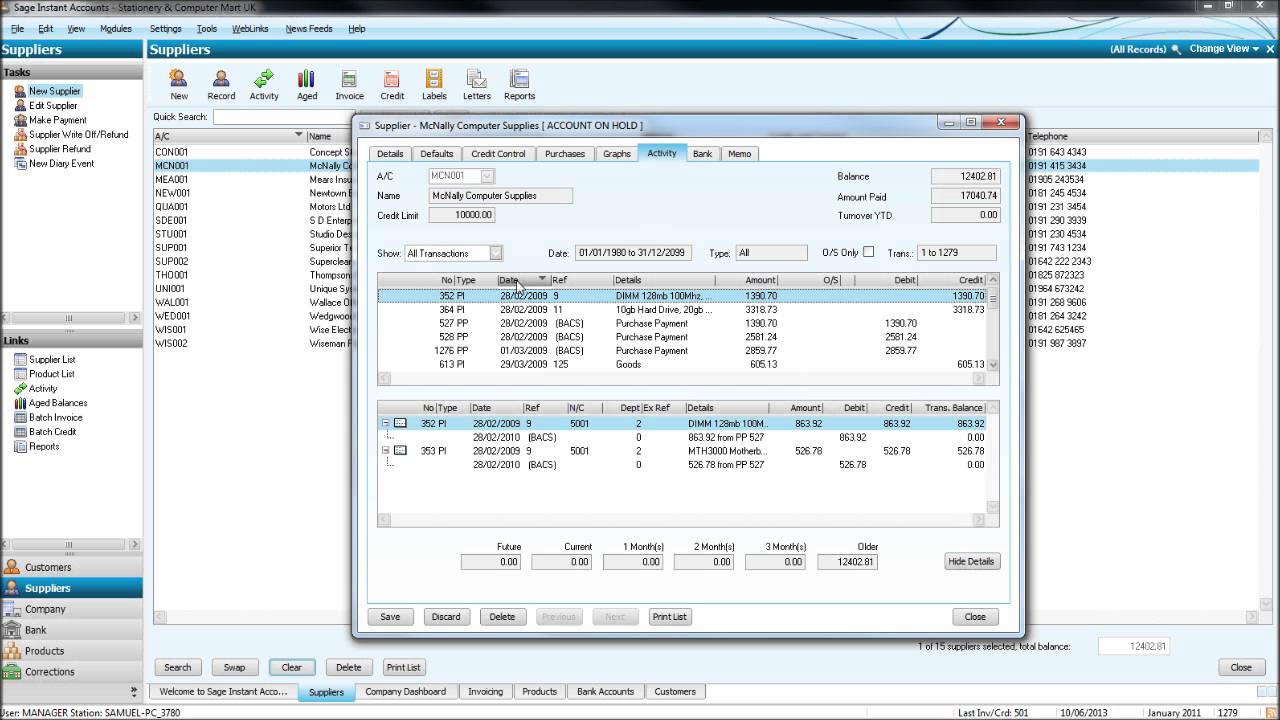Switch to the Bank module
Screen dimensions: 1280x720
click(x=71, y=630)
